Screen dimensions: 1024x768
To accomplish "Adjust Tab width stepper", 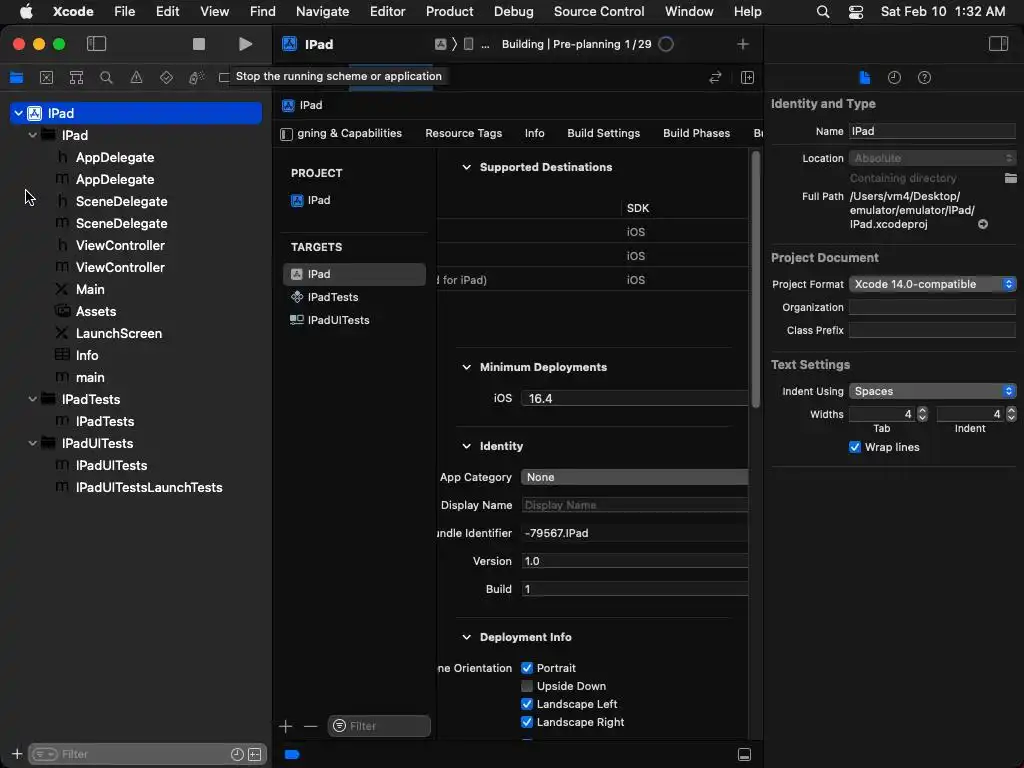I will 922,414.
